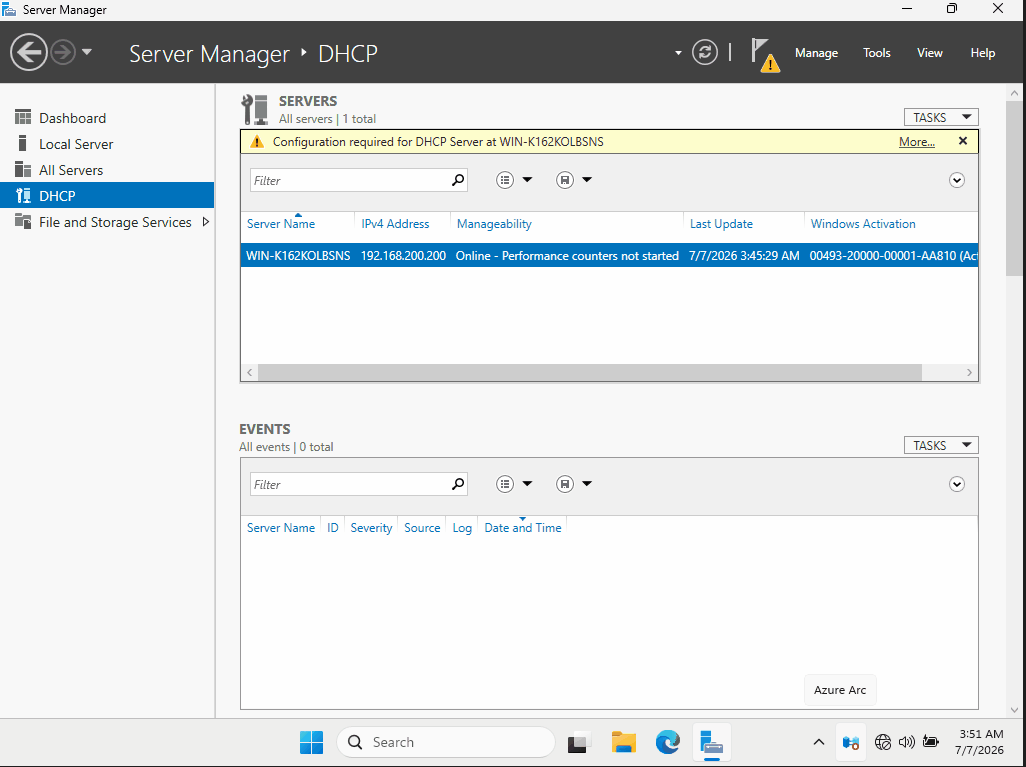Click the Local Server sidebar icon

(23, 143)
